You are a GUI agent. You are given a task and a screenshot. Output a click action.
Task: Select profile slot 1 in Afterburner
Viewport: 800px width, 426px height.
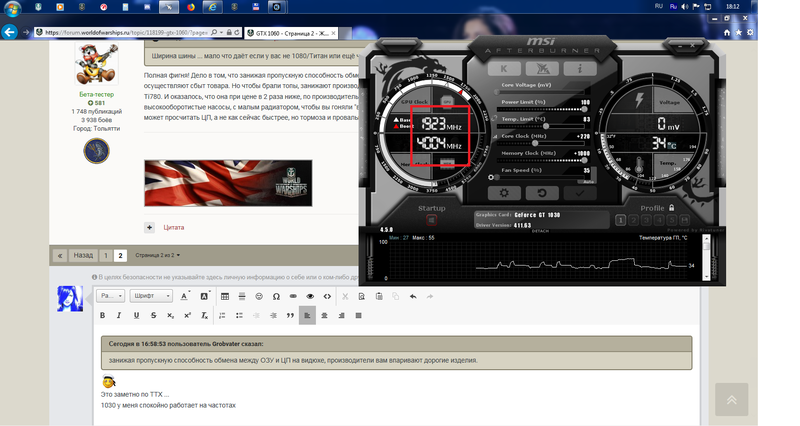[x=621, y=220]
